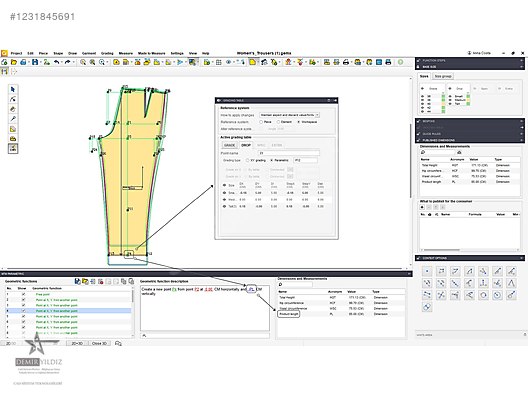528x396 pixels.
Task: Open the Settings menu
Action: click(x=177, y=53)
